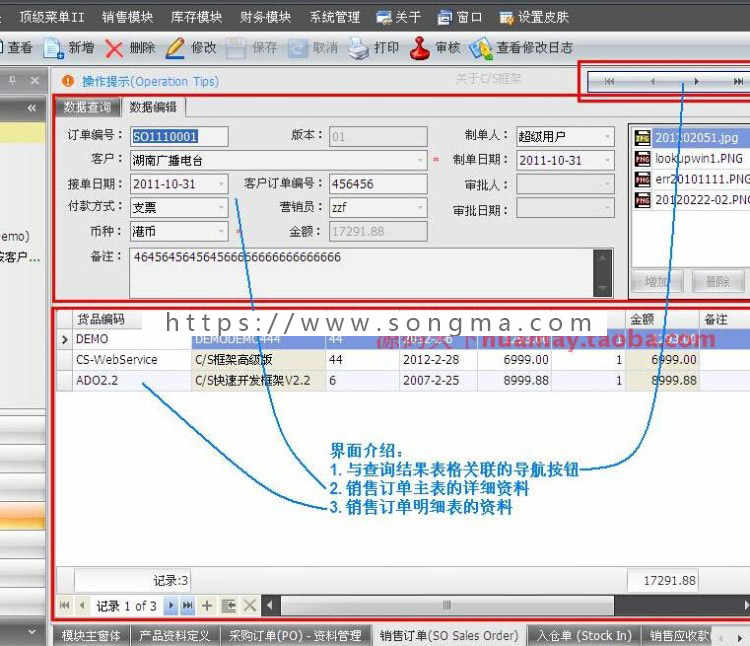The image size is (750, 646).
Task: Open the 库存模块 menu
Action: click(x=196, y=17)
